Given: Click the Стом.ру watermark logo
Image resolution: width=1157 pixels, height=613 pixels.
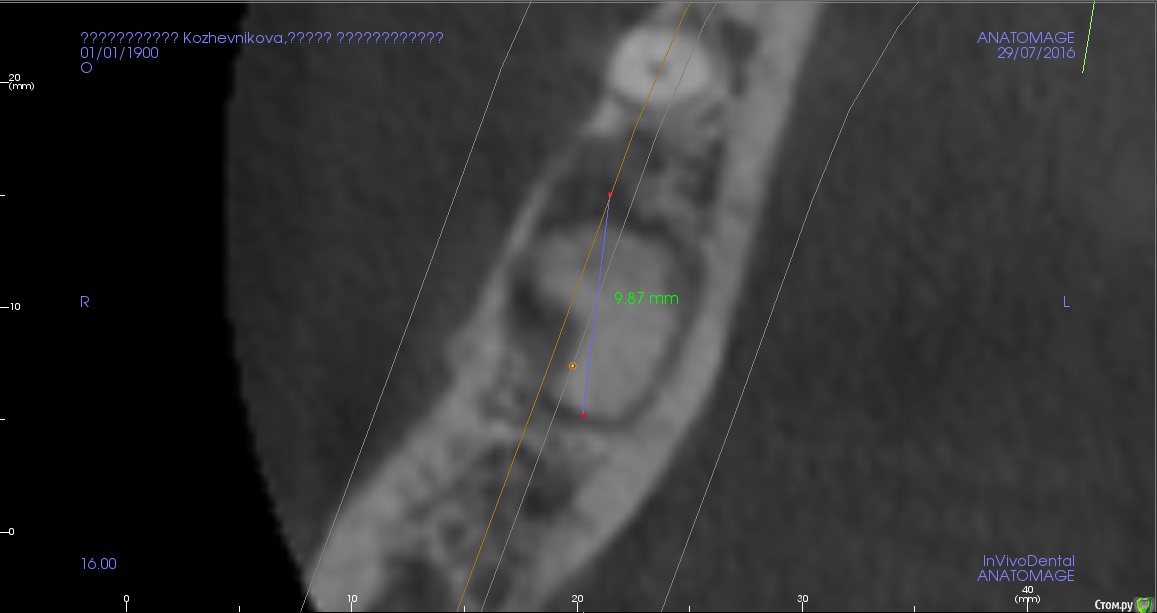Looking at the screenshot, I should click(1123, 604).
